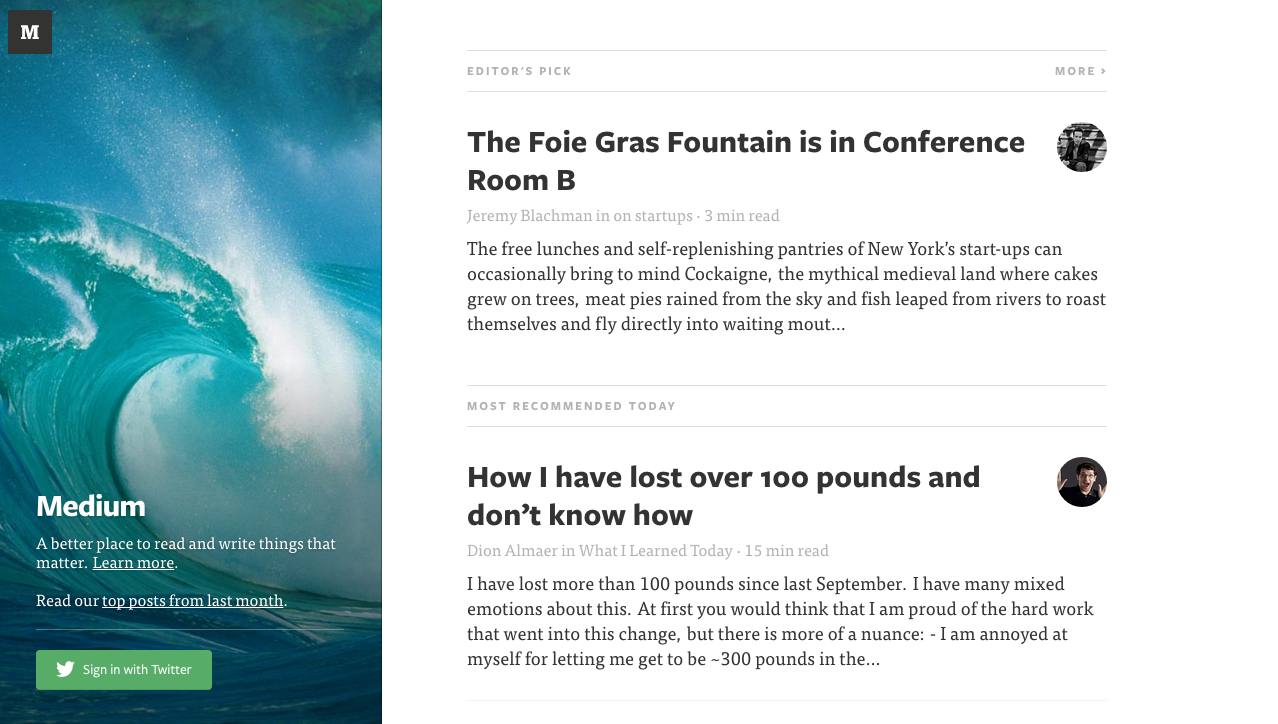
Task: Click the "Most Recommended Today" section label
Action: pos(571,406)
